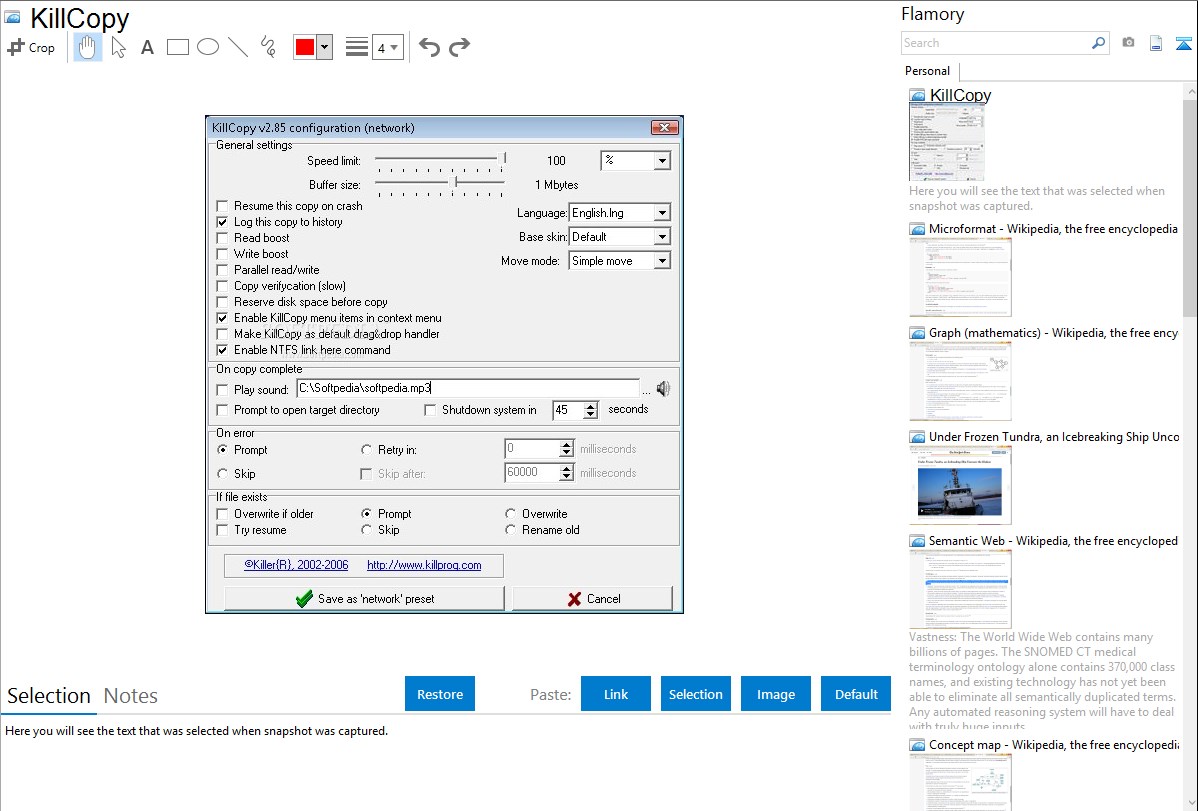This screenshot has width=1198, height=811.
Task: Check Reserve disk space before copy
Action: (x=222, y=302)
